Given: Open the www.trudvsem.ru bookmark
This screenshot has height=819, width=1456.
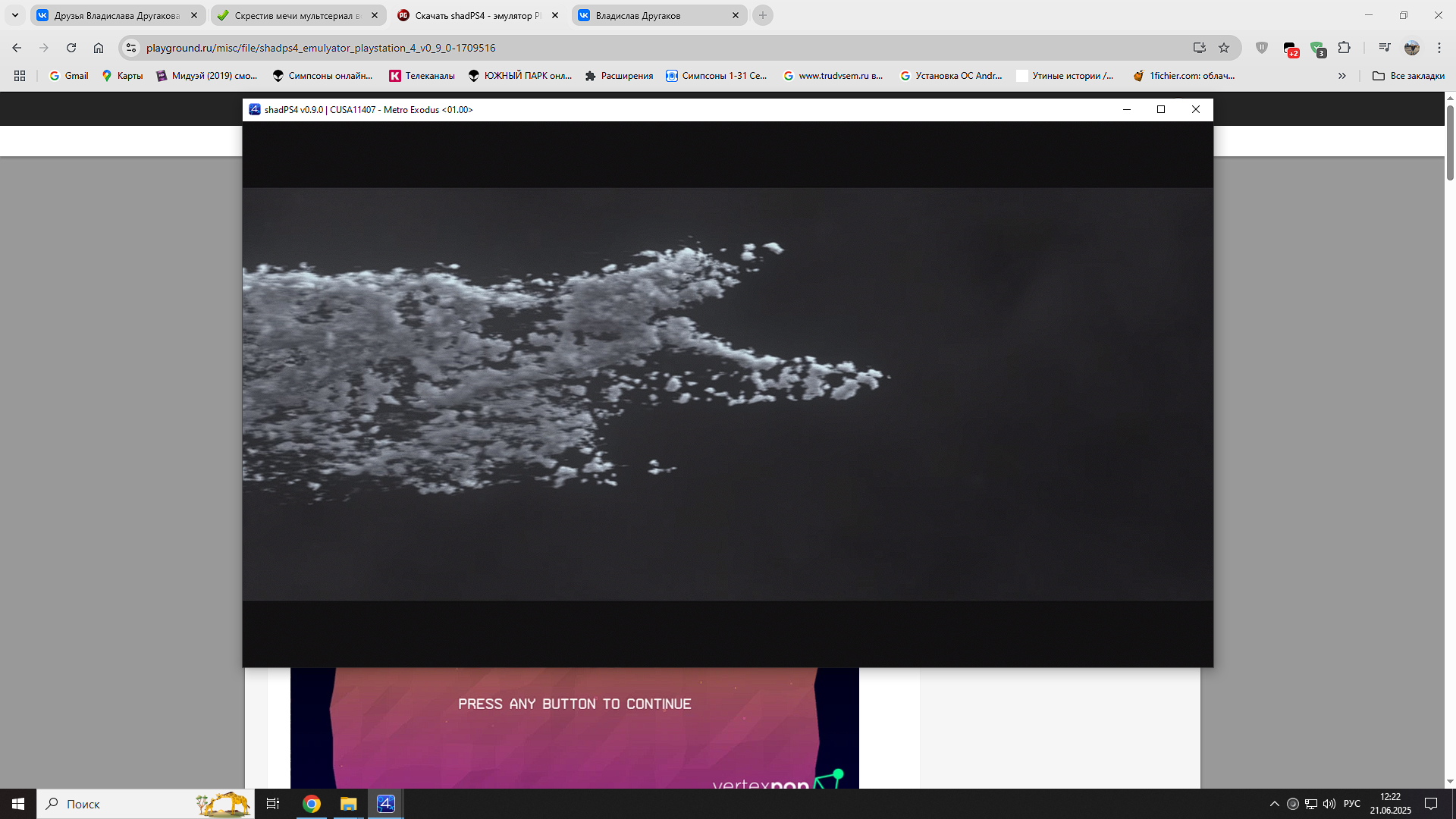Looking at the screenshot, I should [833, 76].
